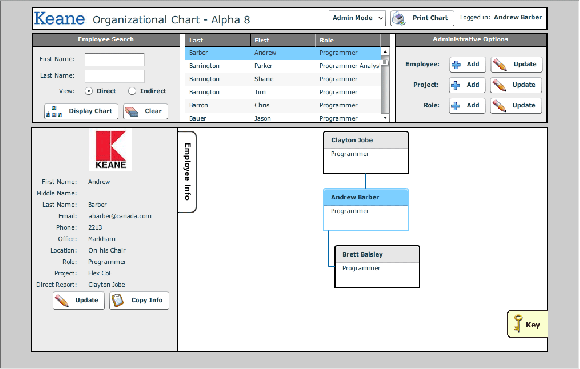Open the Key tab
580x369 pixels.
point(527,324)
